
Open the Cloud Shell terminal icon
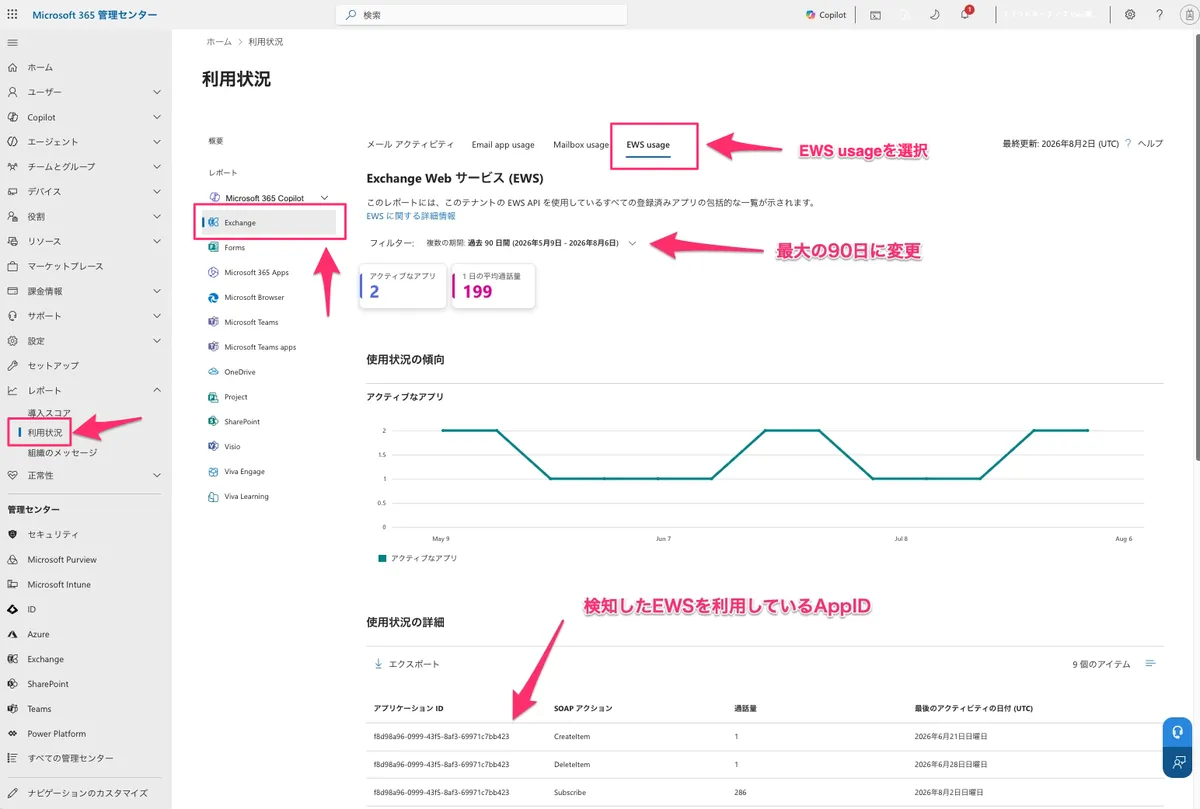875,15
